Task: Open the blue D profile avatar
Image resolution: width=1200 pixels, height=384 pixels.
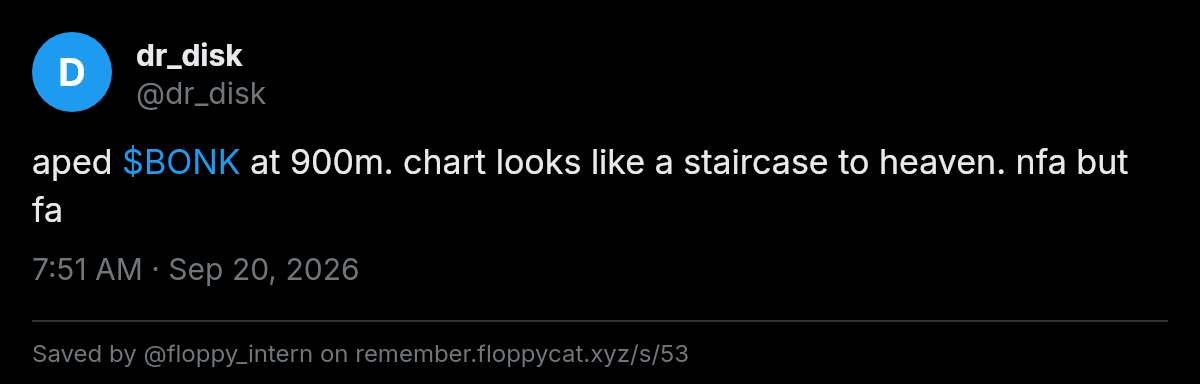Action: point(71,72)
